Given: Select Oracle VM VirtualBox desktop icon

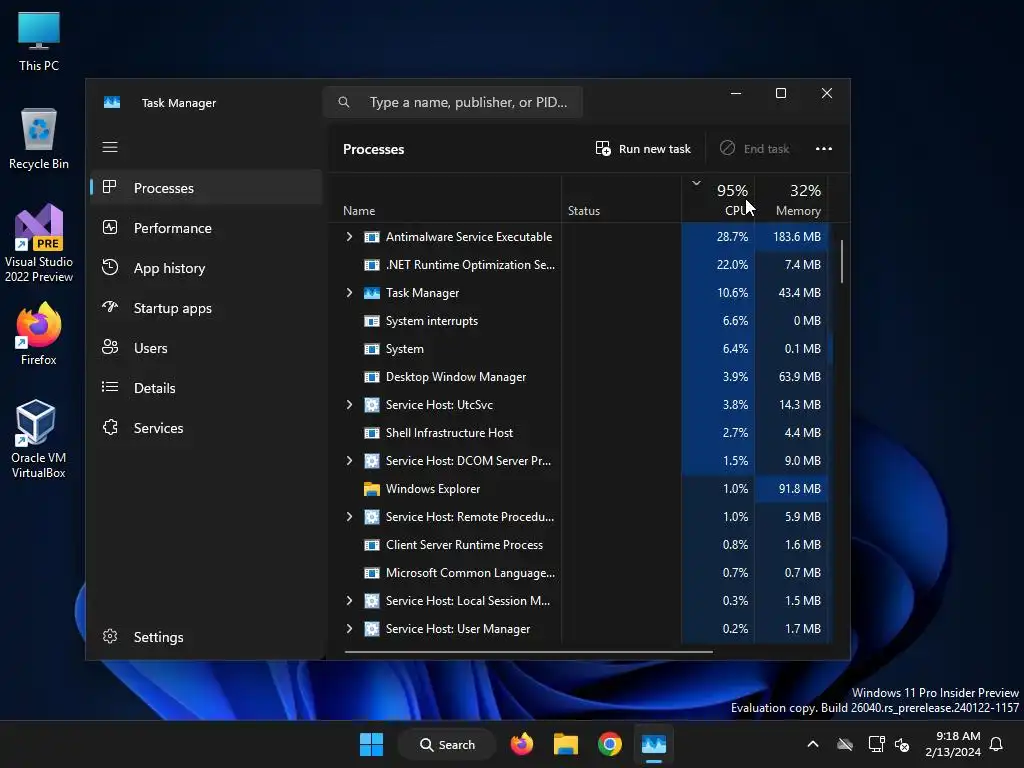Looking at the screenshot, I should (39, 439).
